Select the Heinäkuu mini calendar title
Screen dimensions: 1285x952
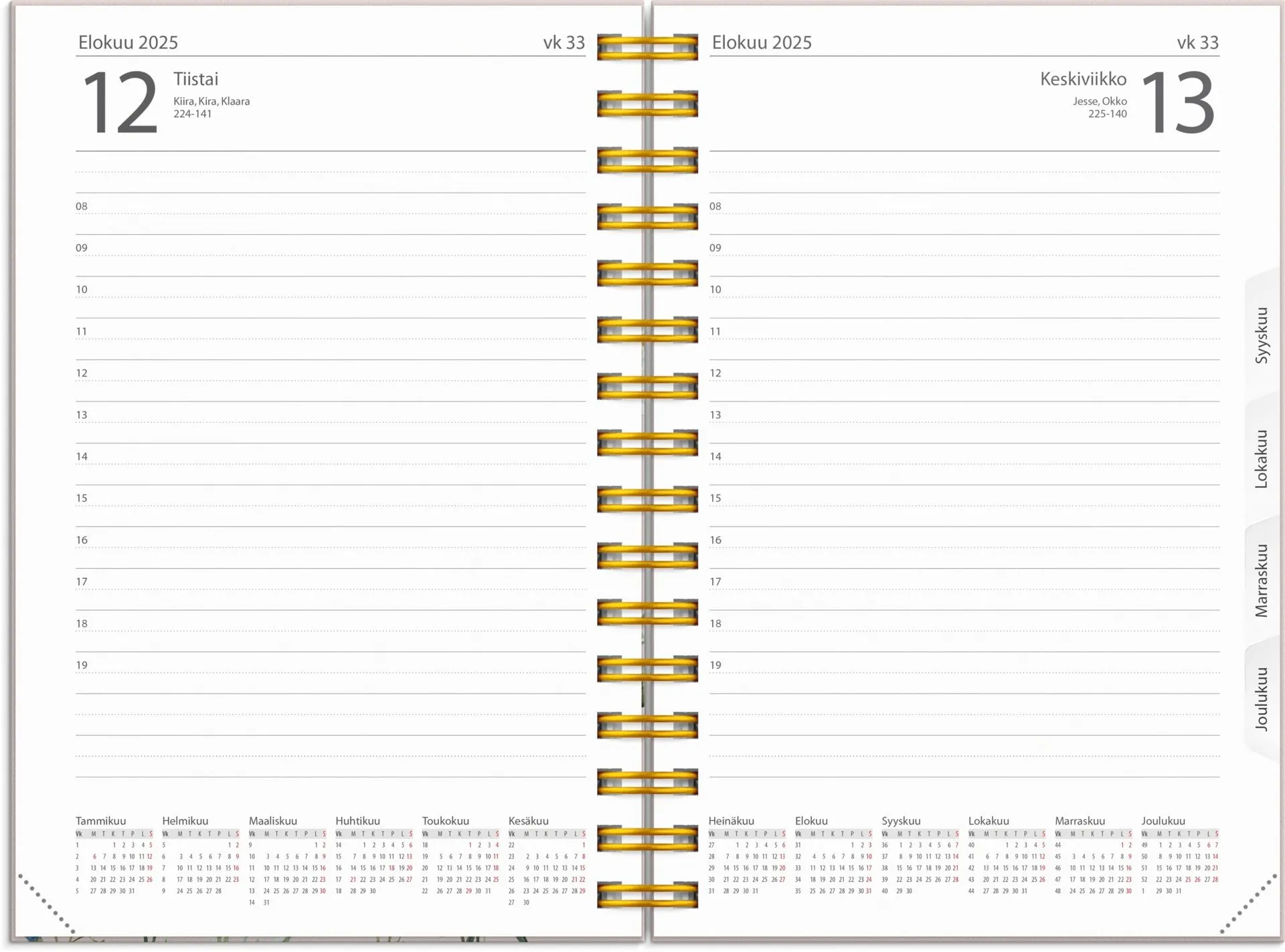(731, 821)
